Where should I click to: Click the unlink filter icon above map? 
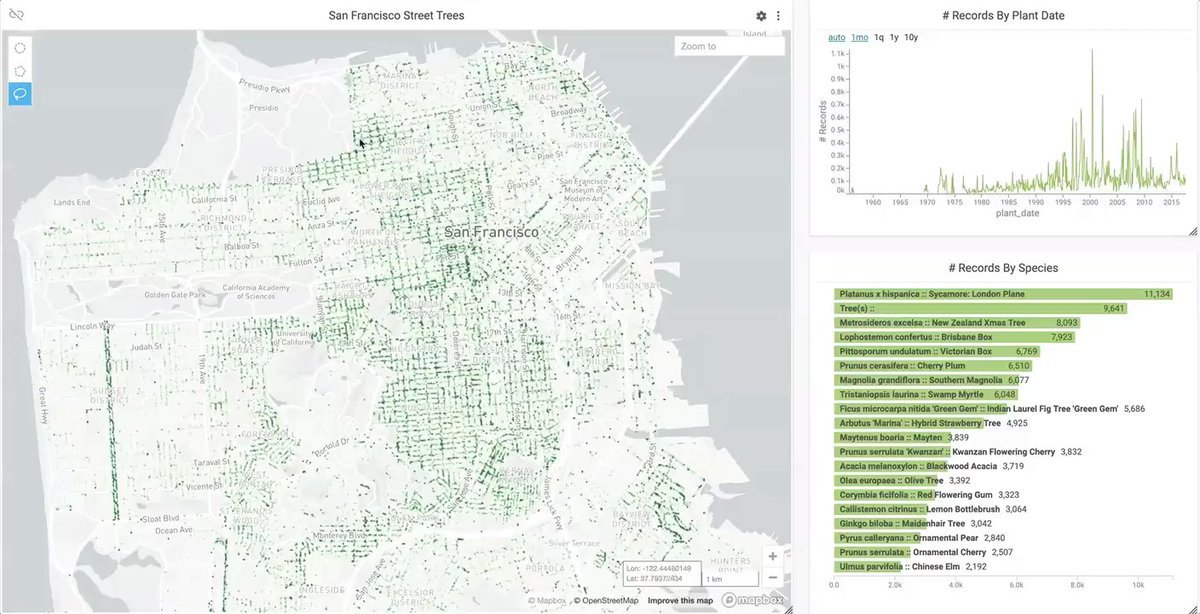(16, 15)
